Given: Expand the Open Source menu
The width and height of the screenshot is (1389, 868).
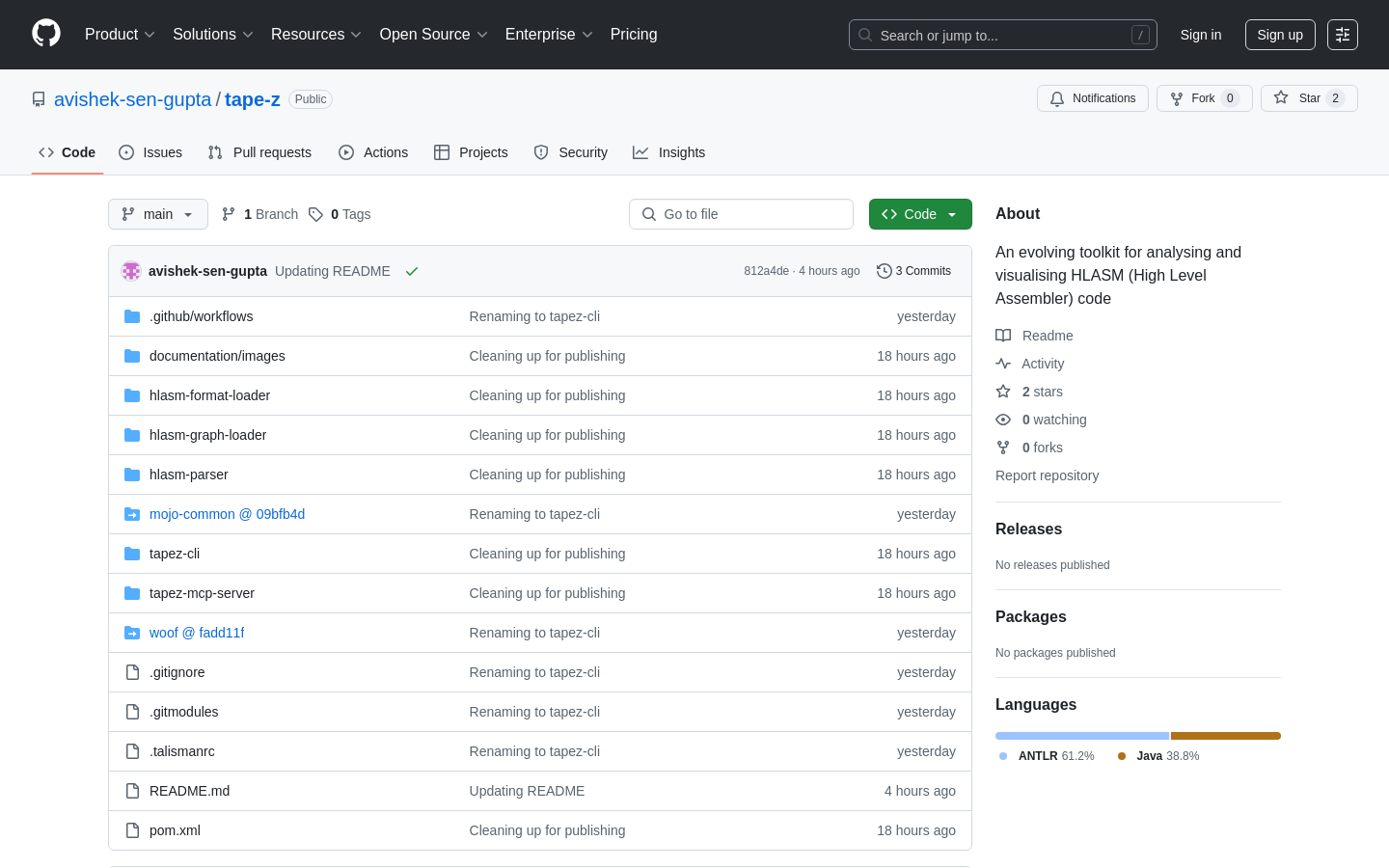Looking at the screenshot, I should 434,35.
